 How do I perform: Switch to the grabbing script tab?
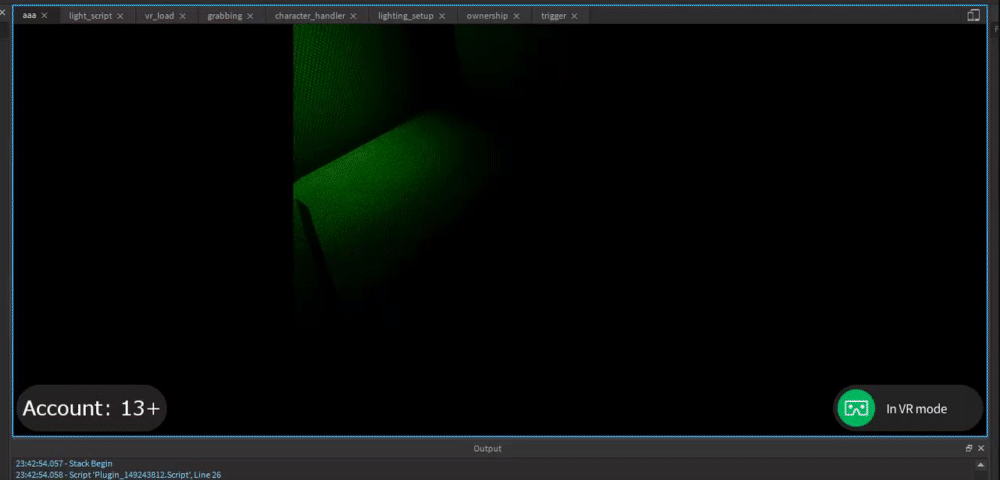pos(224,16)
